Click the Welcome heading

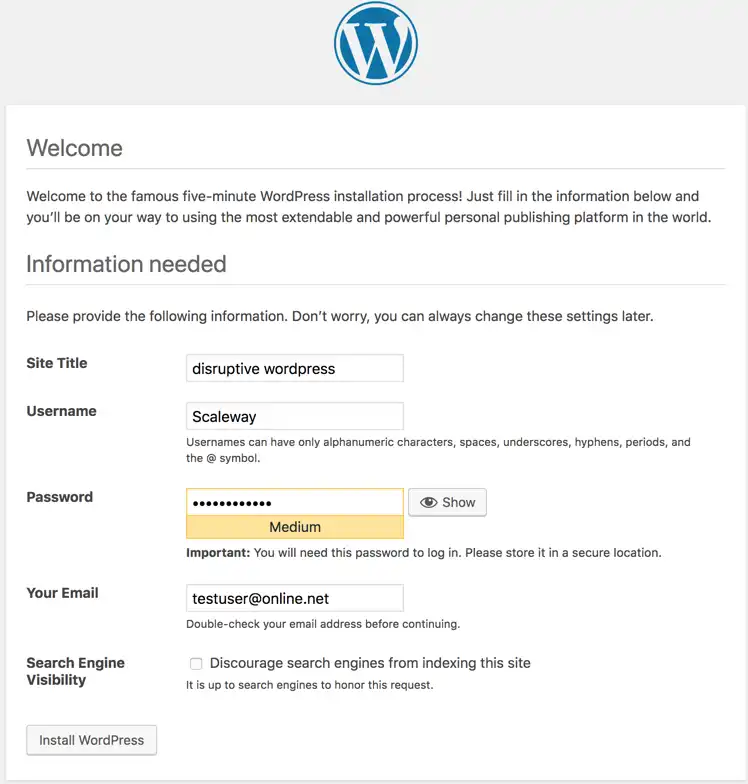click(x=74, y=148)
